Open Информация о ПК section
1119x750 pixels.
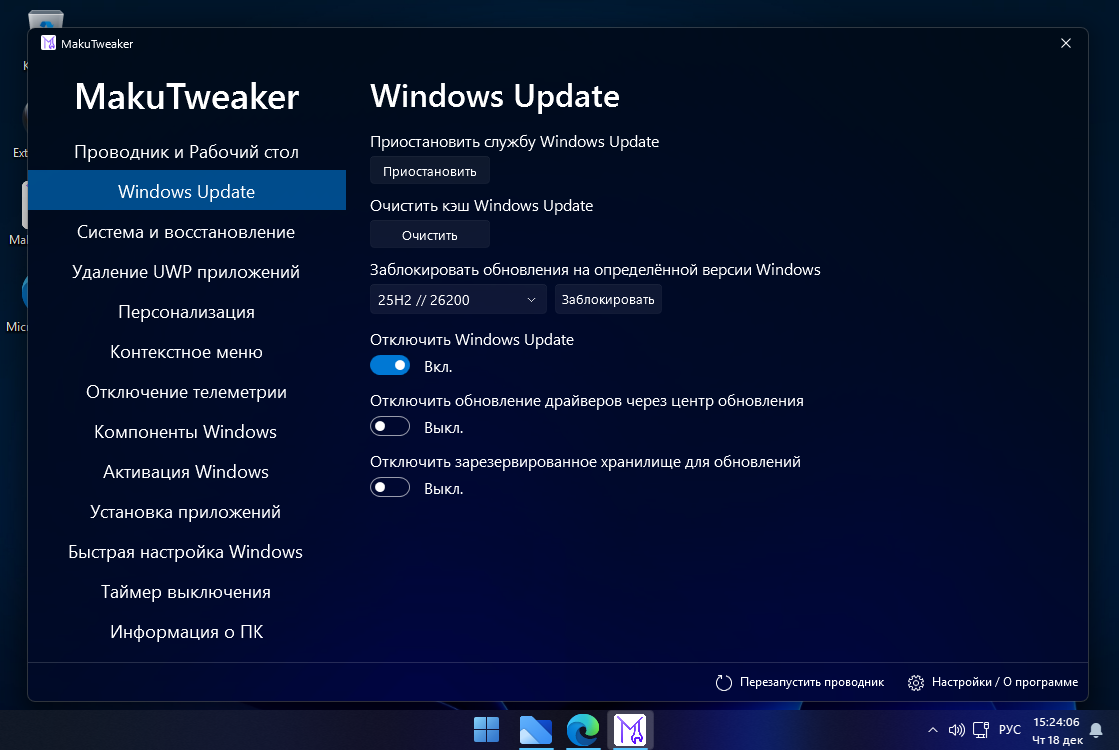tap(186, 632)
